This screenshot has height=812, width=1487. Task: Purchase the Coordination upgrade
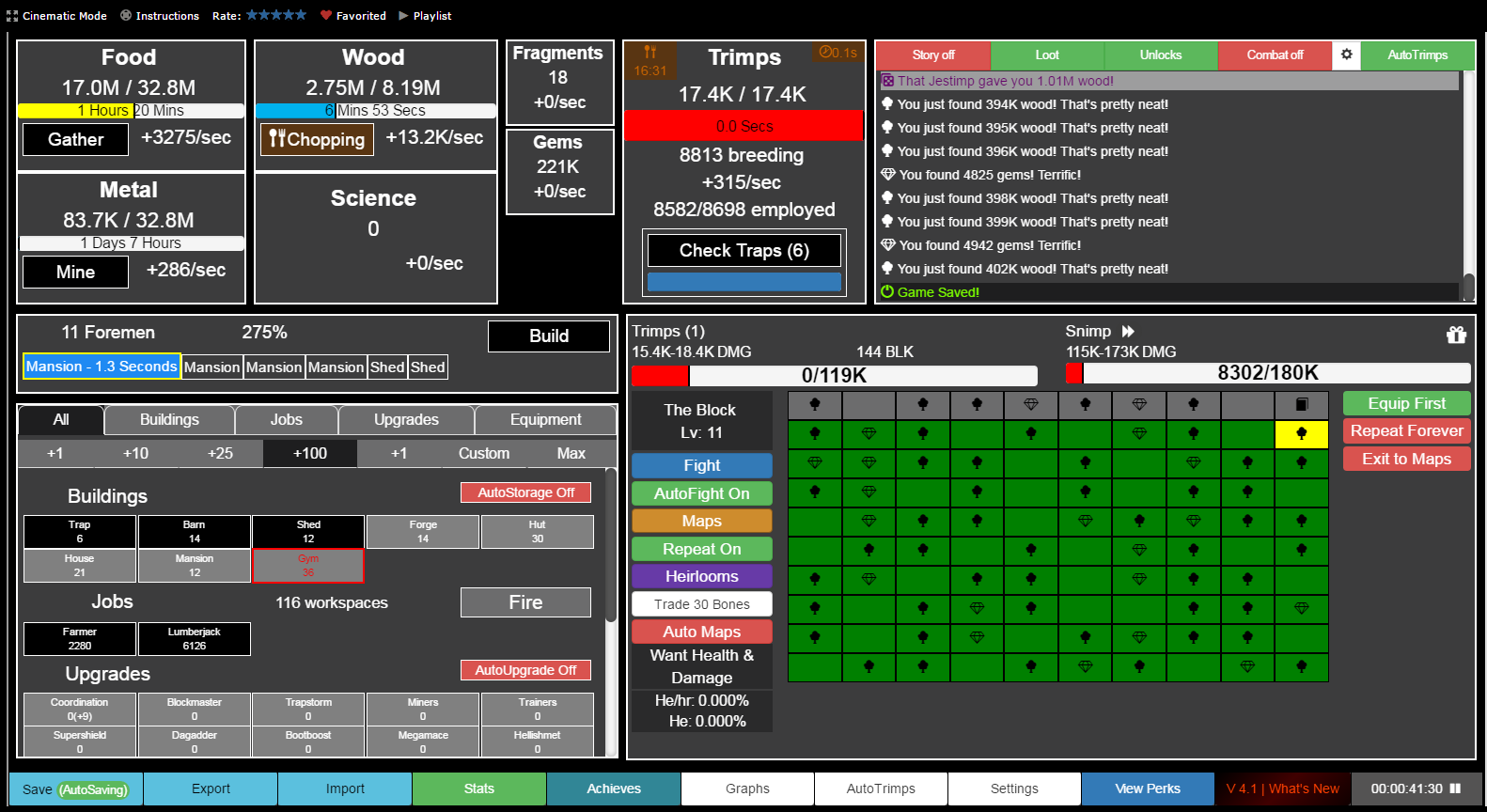[x=80, y=710]
